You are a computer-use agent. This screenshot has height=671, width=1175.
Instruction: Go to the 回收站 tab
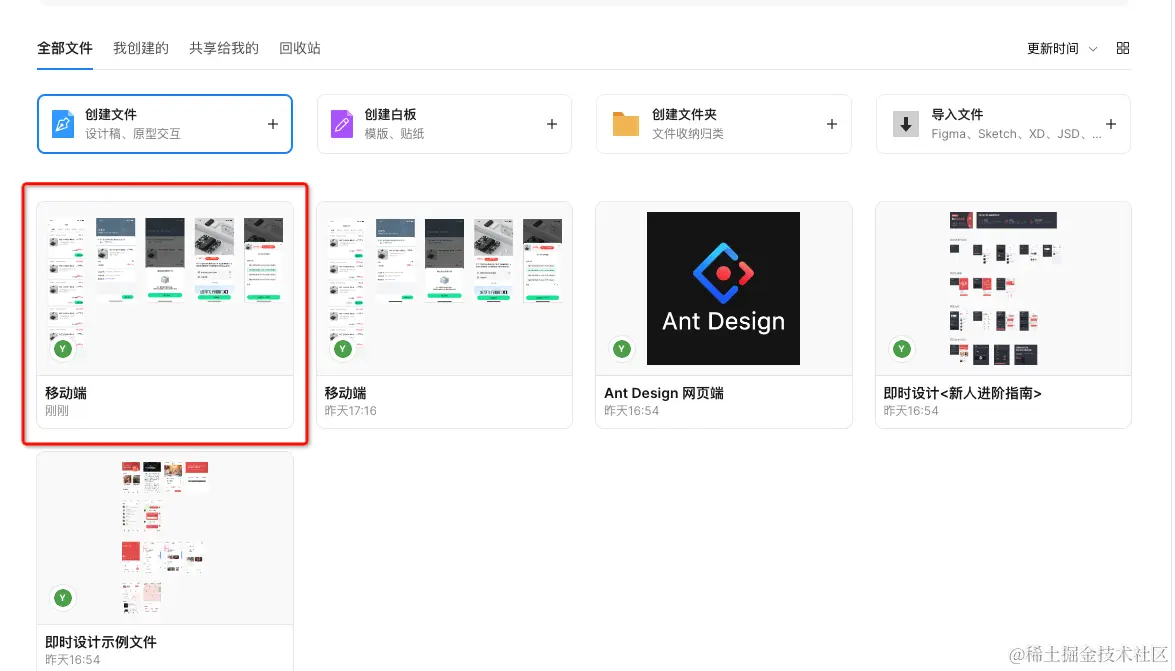(300, 49)
